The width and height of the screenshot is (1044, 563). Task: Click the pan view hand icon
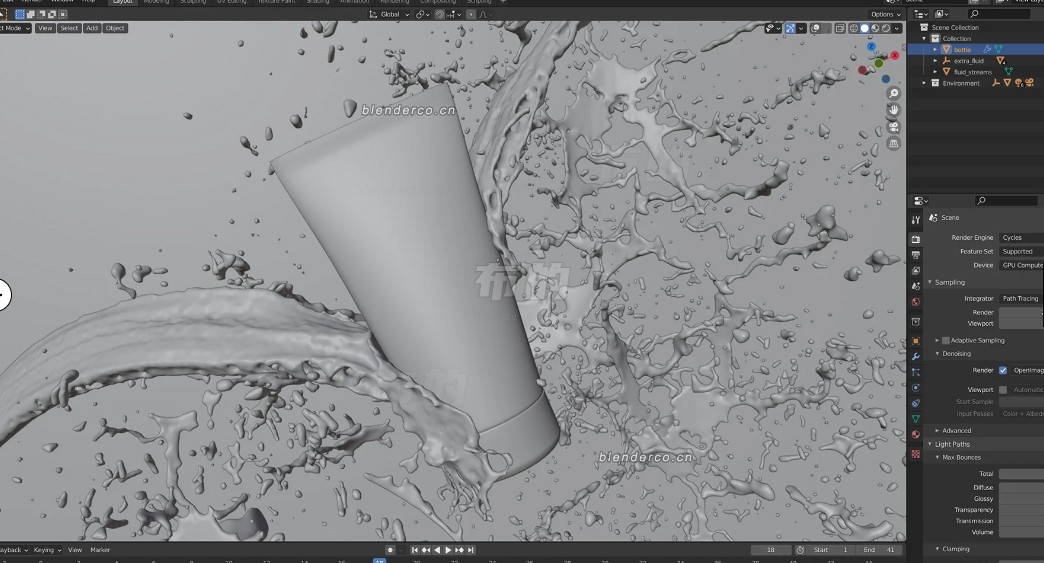pos(894,110)
